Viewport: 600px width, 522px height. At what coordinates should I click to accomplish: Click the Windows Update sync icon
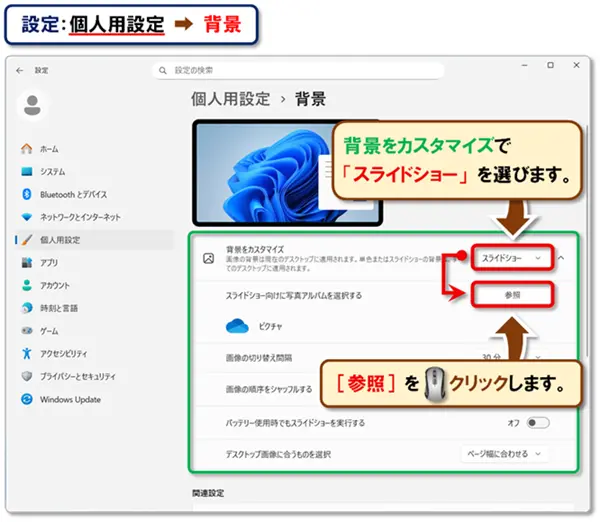[x=26, y=399]
